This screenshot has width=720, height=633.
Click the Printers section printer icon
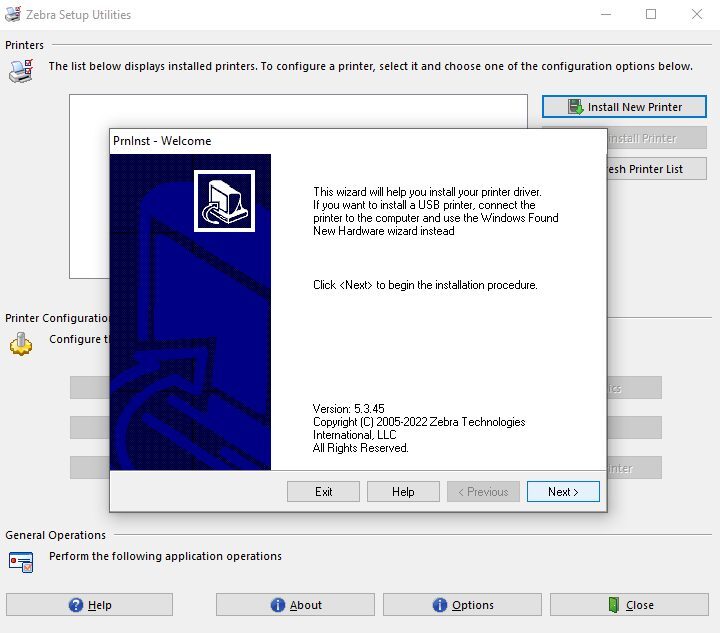(x=21, y=71)
